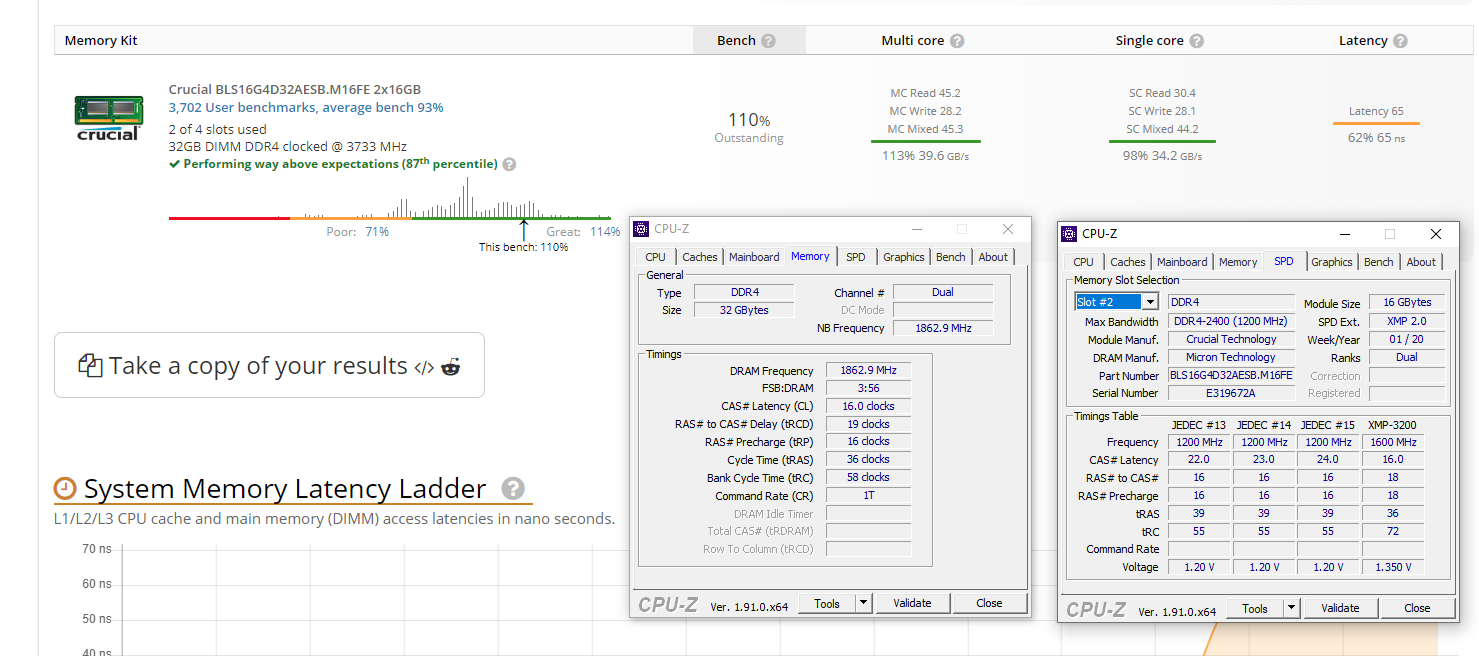
Task: Expand the Slot #2 memory slot dropdown
Action: [1150, 302]
